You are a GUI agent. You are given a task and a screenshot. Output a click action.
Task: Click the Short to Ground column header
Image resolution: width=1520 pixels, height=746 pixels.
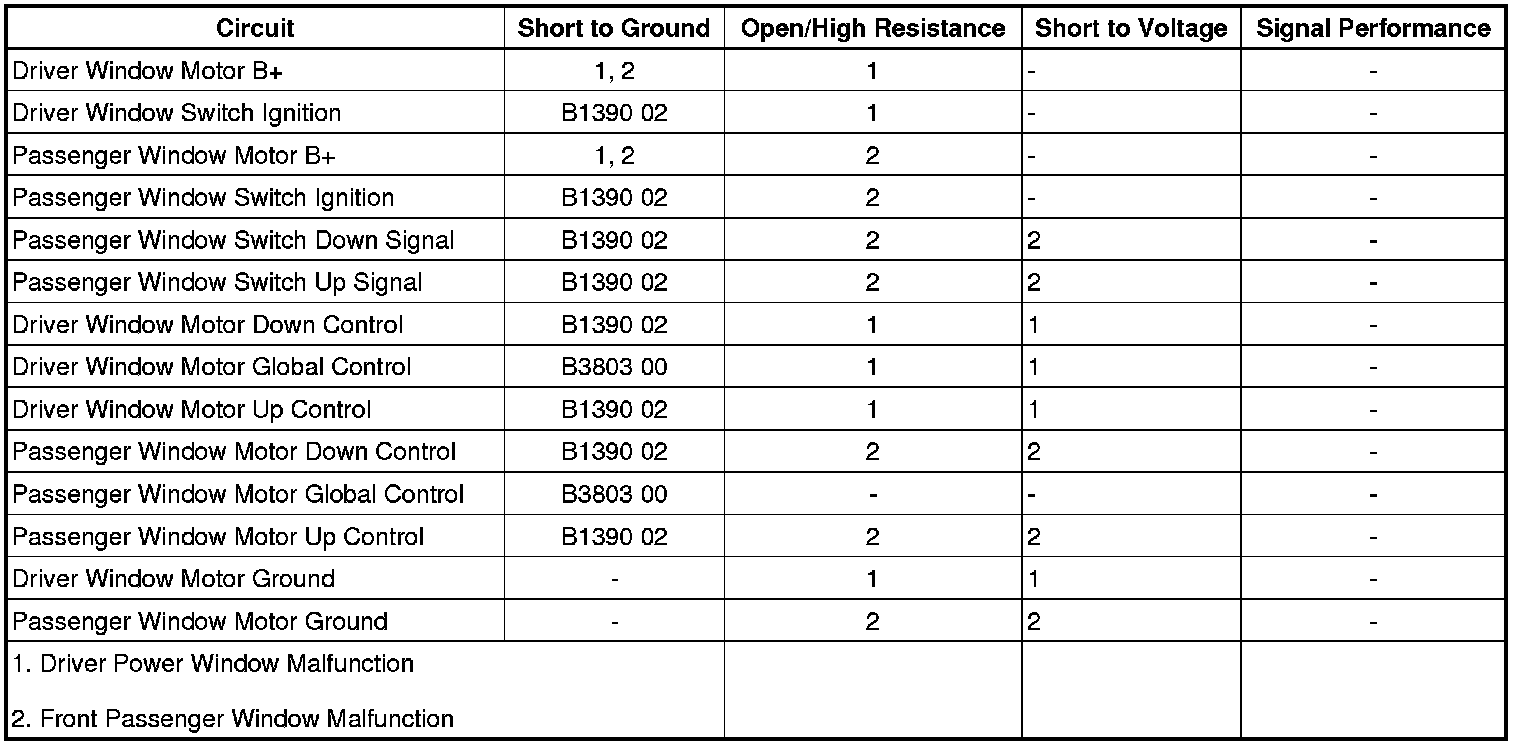613,29
